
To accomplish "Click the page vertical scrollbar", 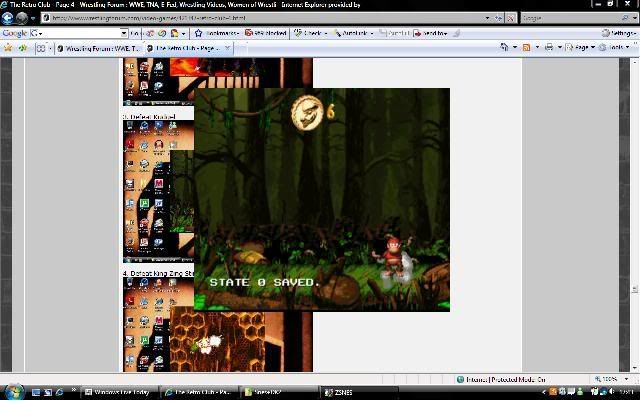I will pos(634,215).
